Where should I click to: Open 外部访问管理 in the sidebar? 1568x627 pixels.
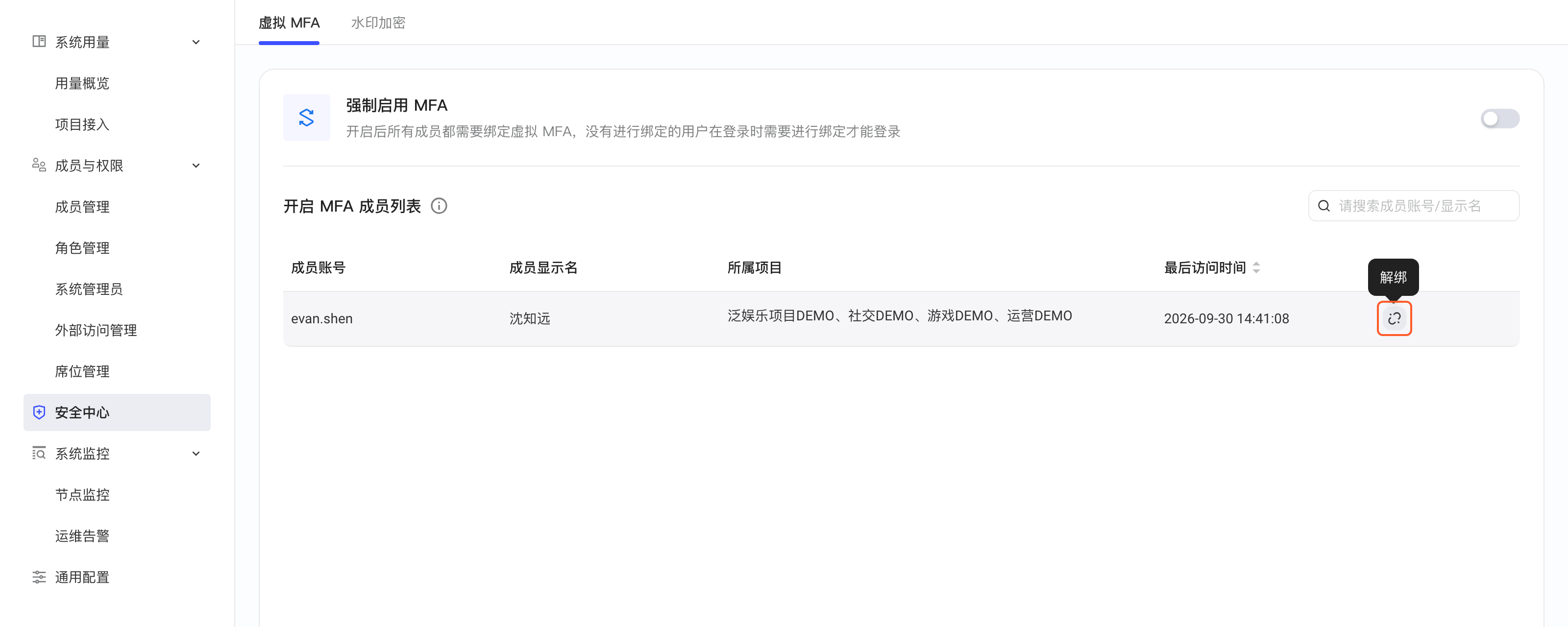[x=96, y=330]
